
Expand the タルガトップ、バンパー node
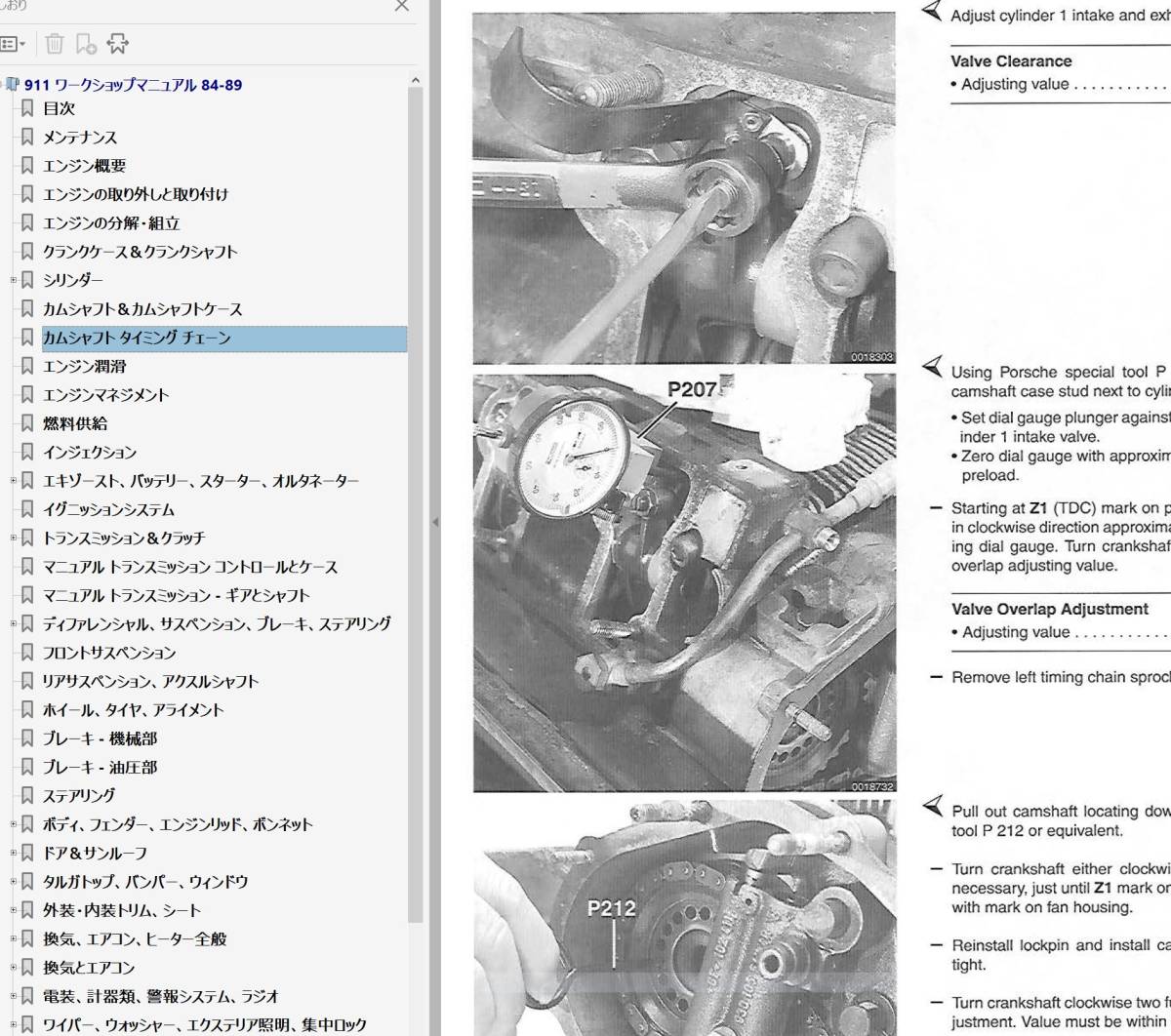(x=14, y=881)
